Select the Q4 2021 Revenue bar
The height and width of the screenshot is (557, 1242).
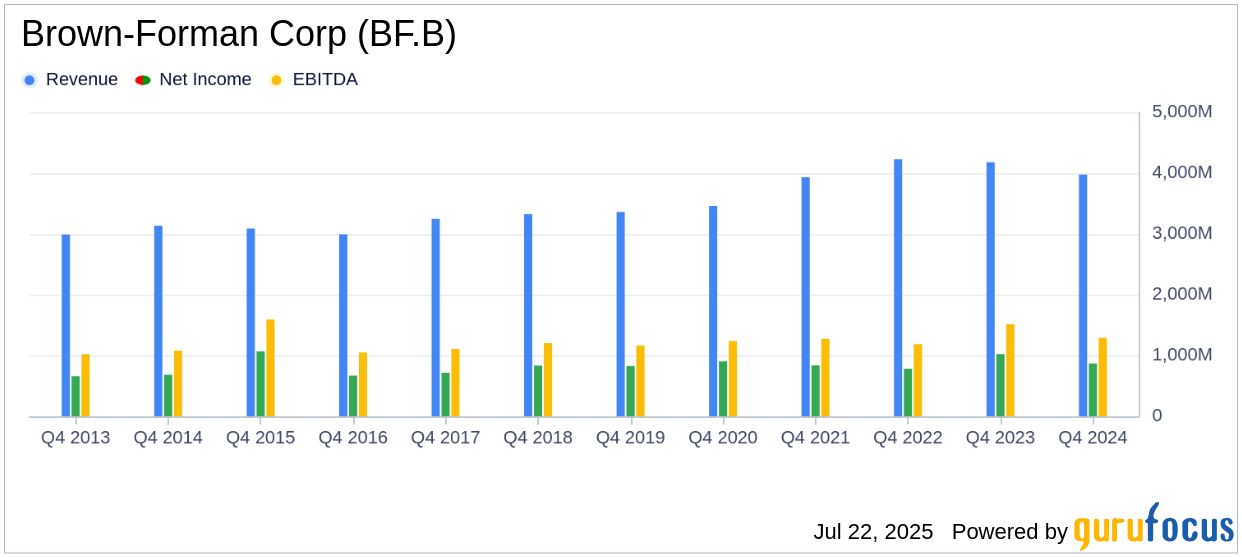coord(806,297)
